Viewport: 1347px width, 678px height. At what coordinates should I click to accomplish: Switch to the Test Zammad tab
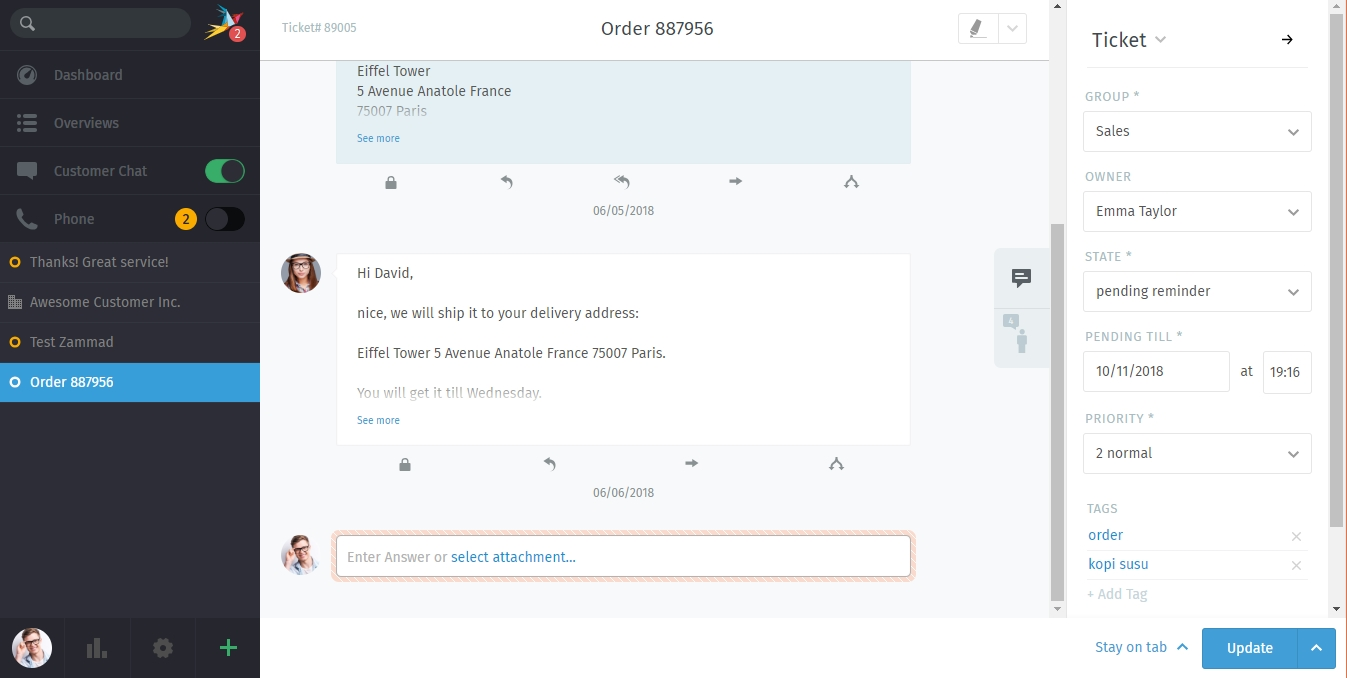coord(130,342)
